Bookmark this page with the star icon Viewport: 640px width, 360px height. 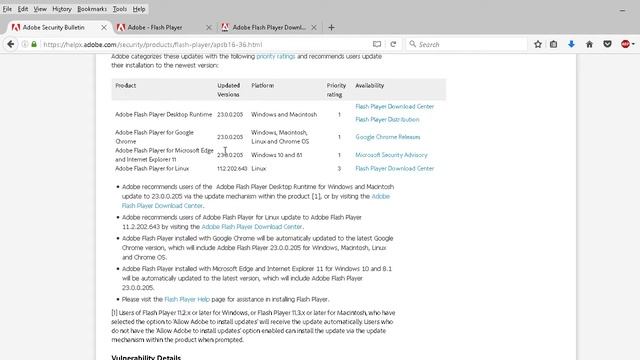[x=538, y=44]
